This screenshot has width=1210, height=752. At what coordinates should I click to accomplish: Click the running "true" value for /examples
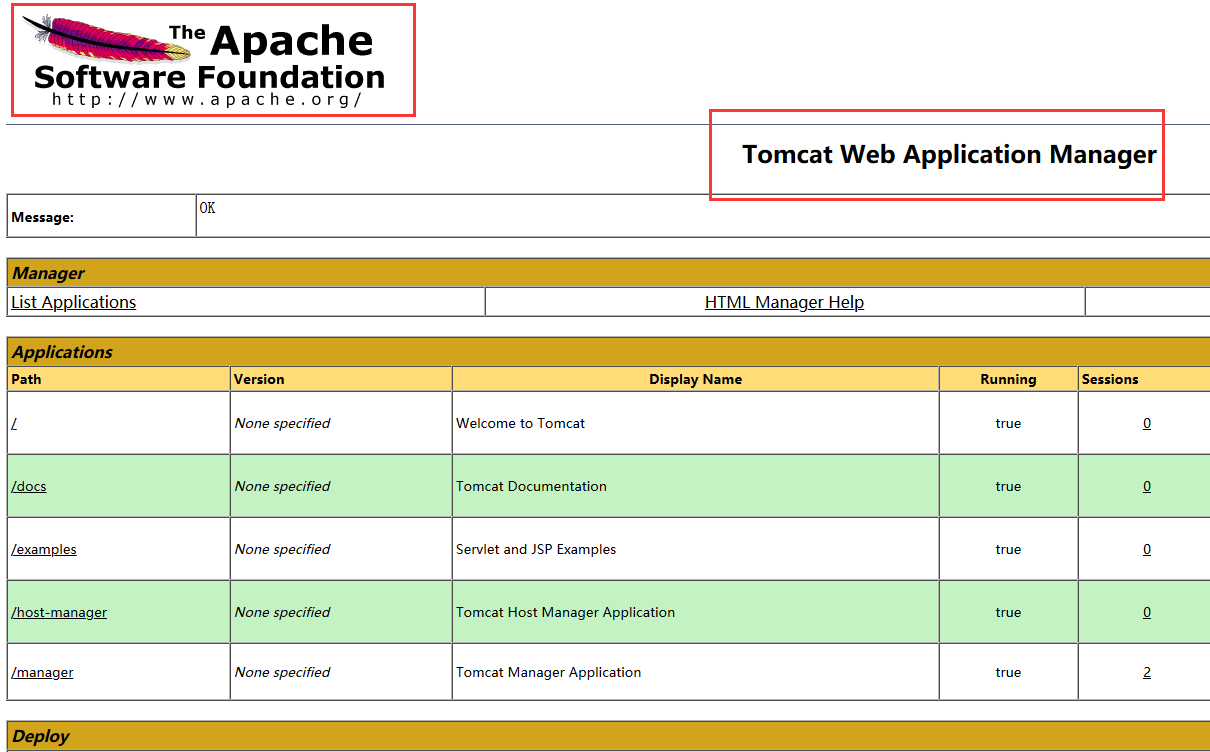pos(1008,549)
